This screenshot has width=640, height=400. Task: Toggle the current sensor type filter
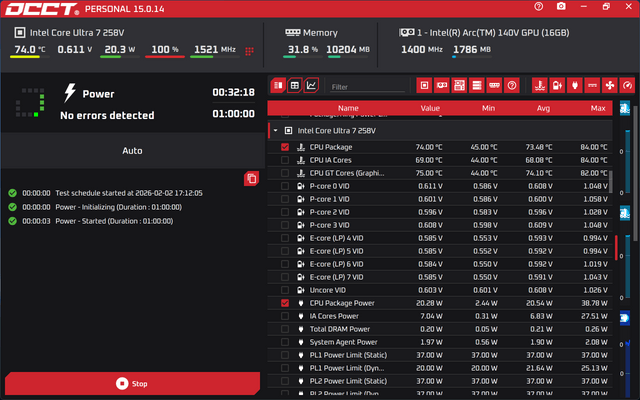coord(592,85)
